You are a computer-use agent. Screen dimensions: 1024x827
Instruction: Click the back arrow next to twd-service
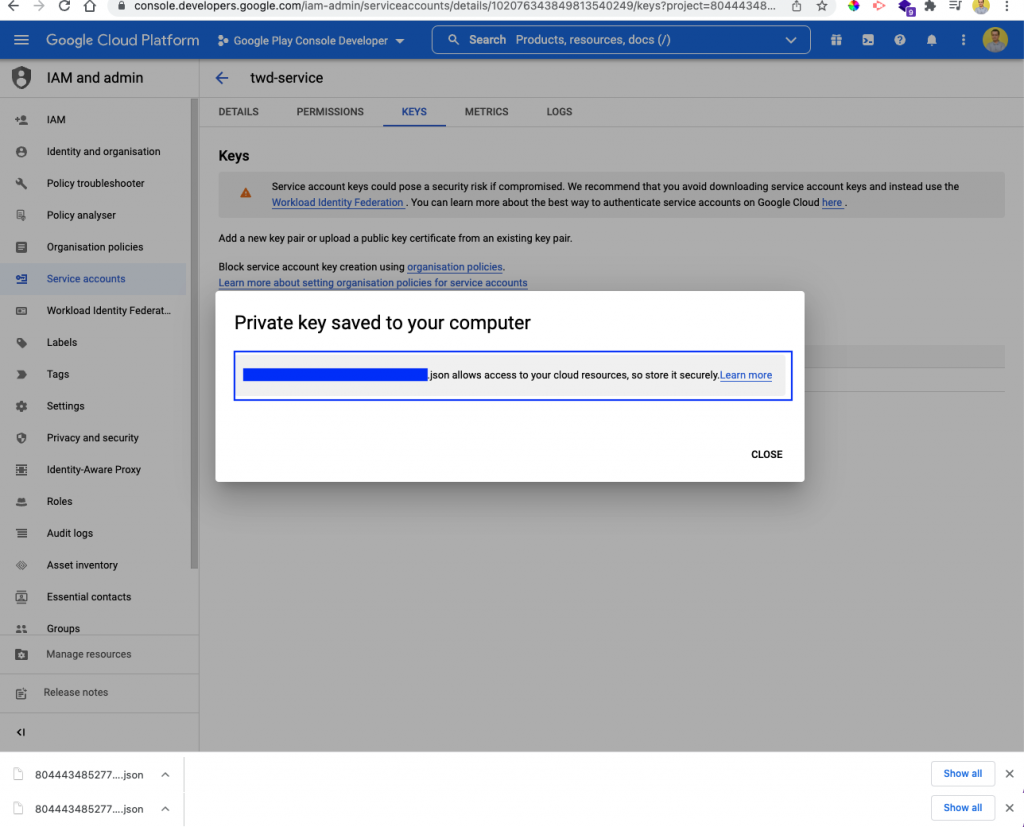[222, 78]
